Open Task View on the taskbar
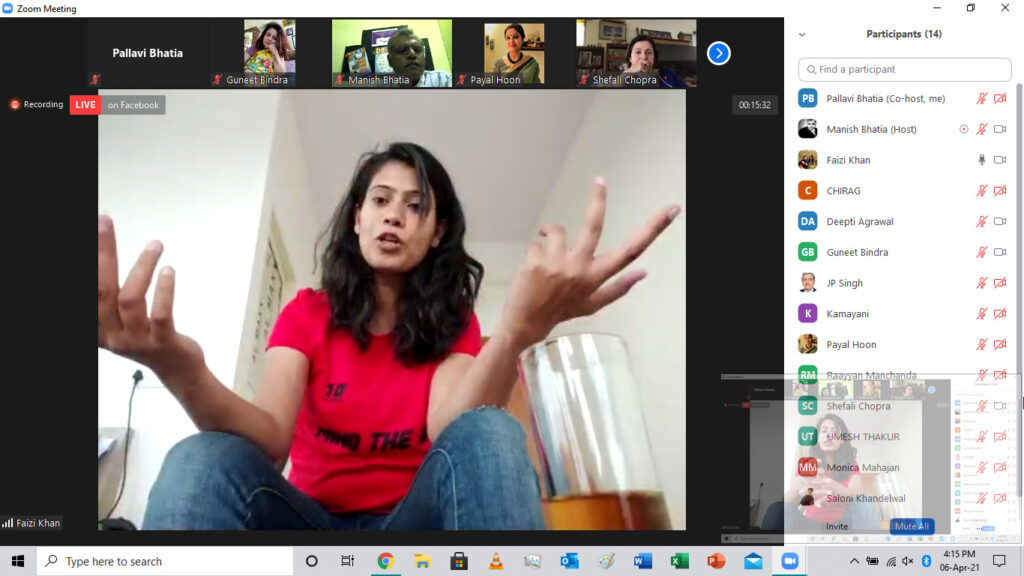 click(x=347, y=561)
